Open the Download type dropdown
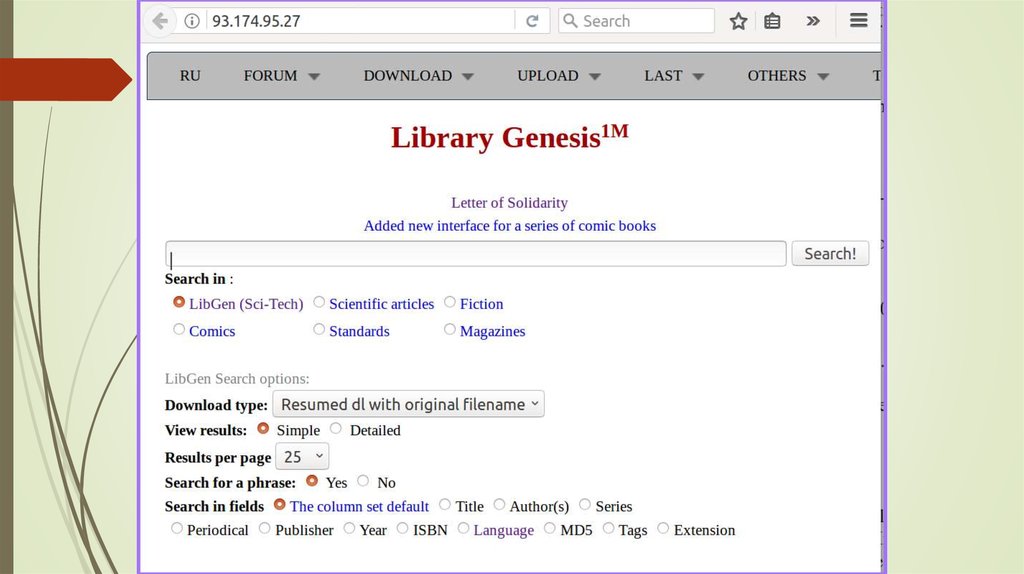Image resolution: width=1024 pixels, height=574 pixels. point(408,404)
